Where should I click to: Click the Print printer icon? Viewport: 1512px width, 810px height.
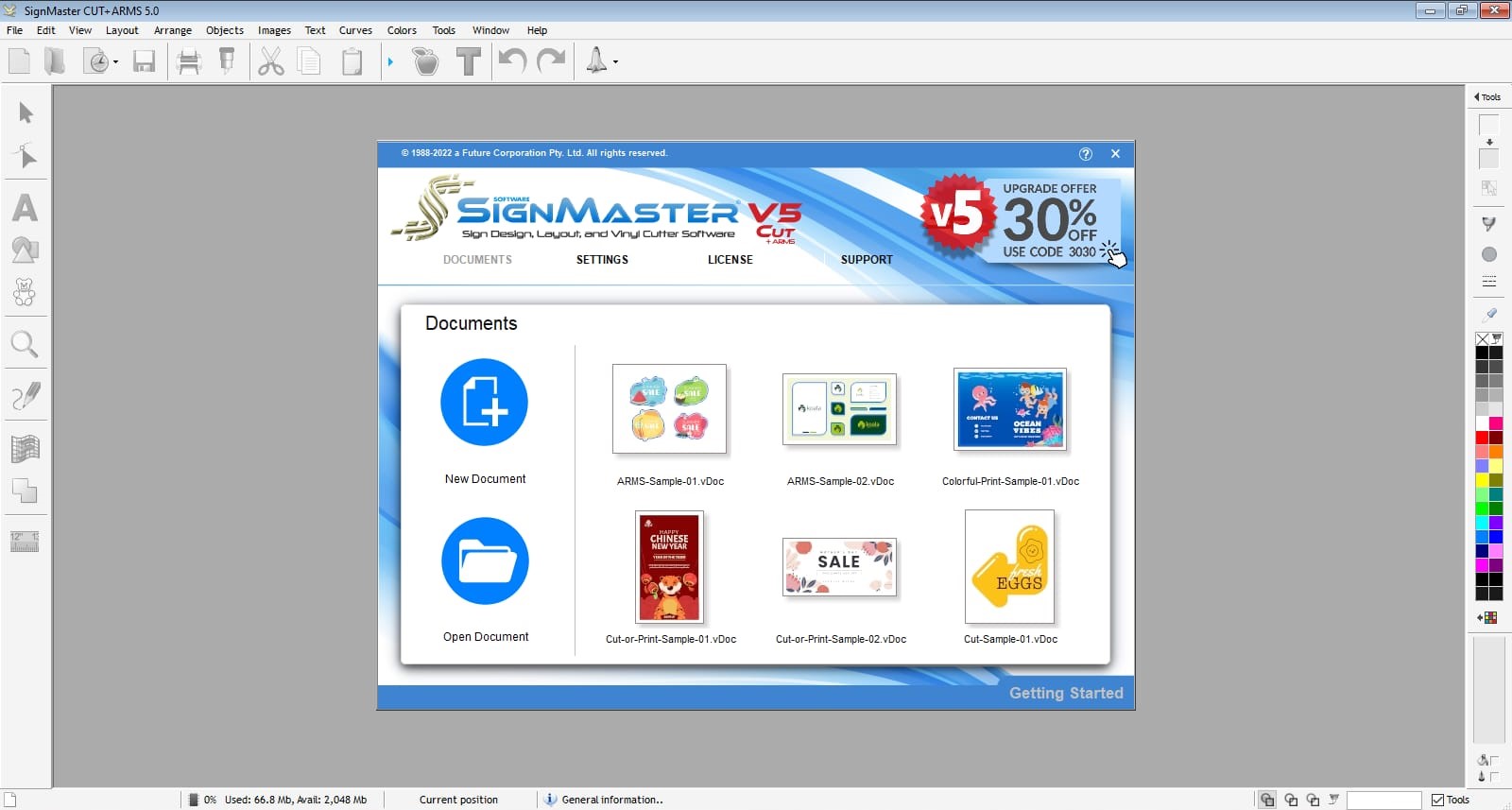point(189,62)
